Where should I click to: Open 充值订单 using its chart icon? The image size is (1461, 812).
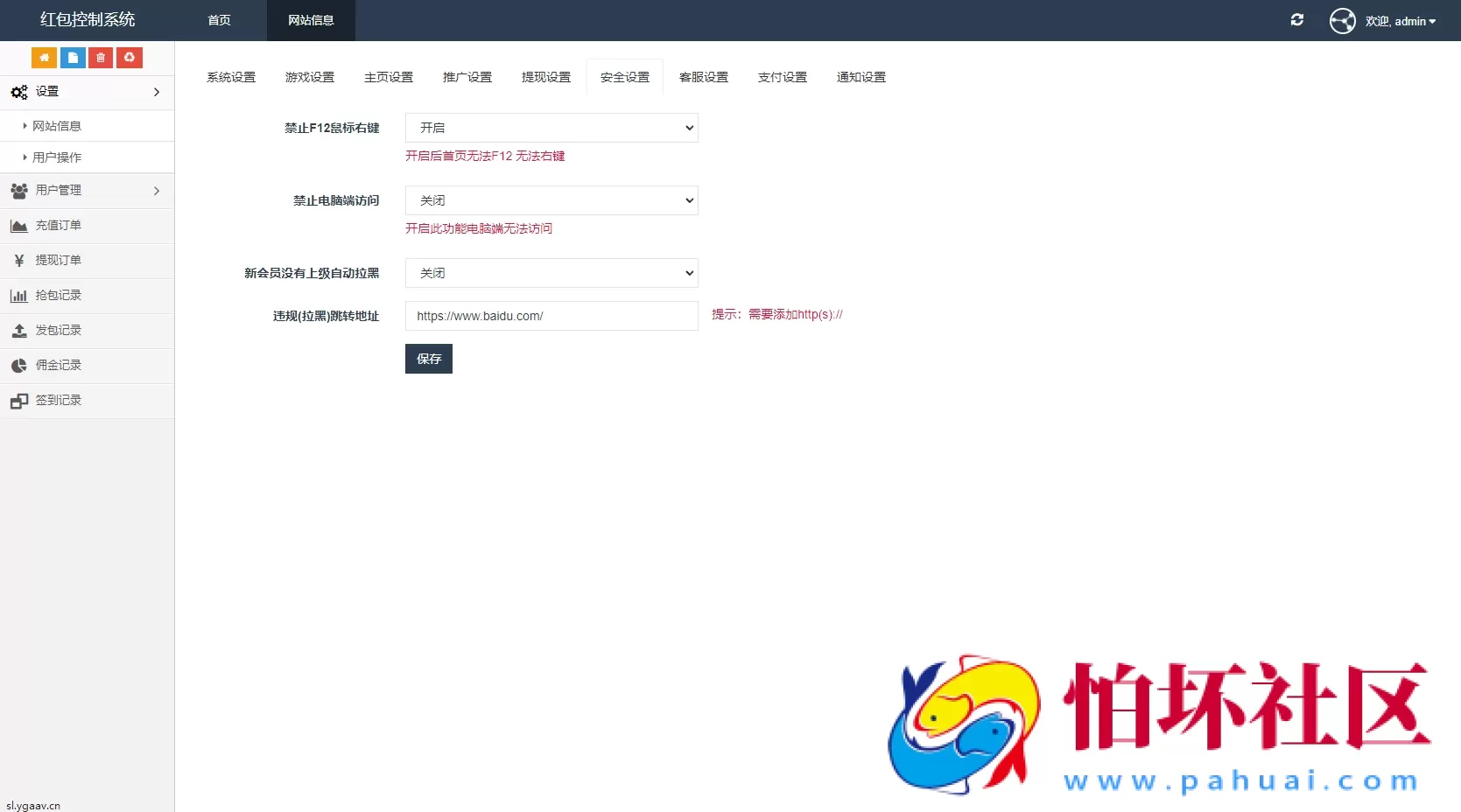click(x=18, y=226)
